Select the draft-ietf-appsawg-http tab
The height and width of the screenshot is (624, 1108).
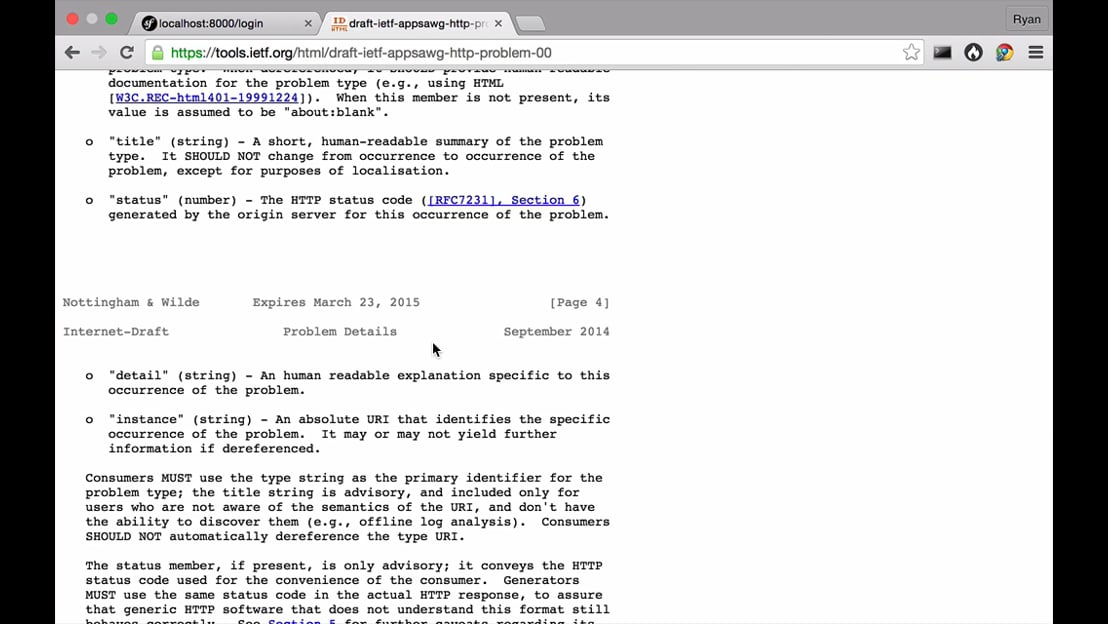coord(417,23)
